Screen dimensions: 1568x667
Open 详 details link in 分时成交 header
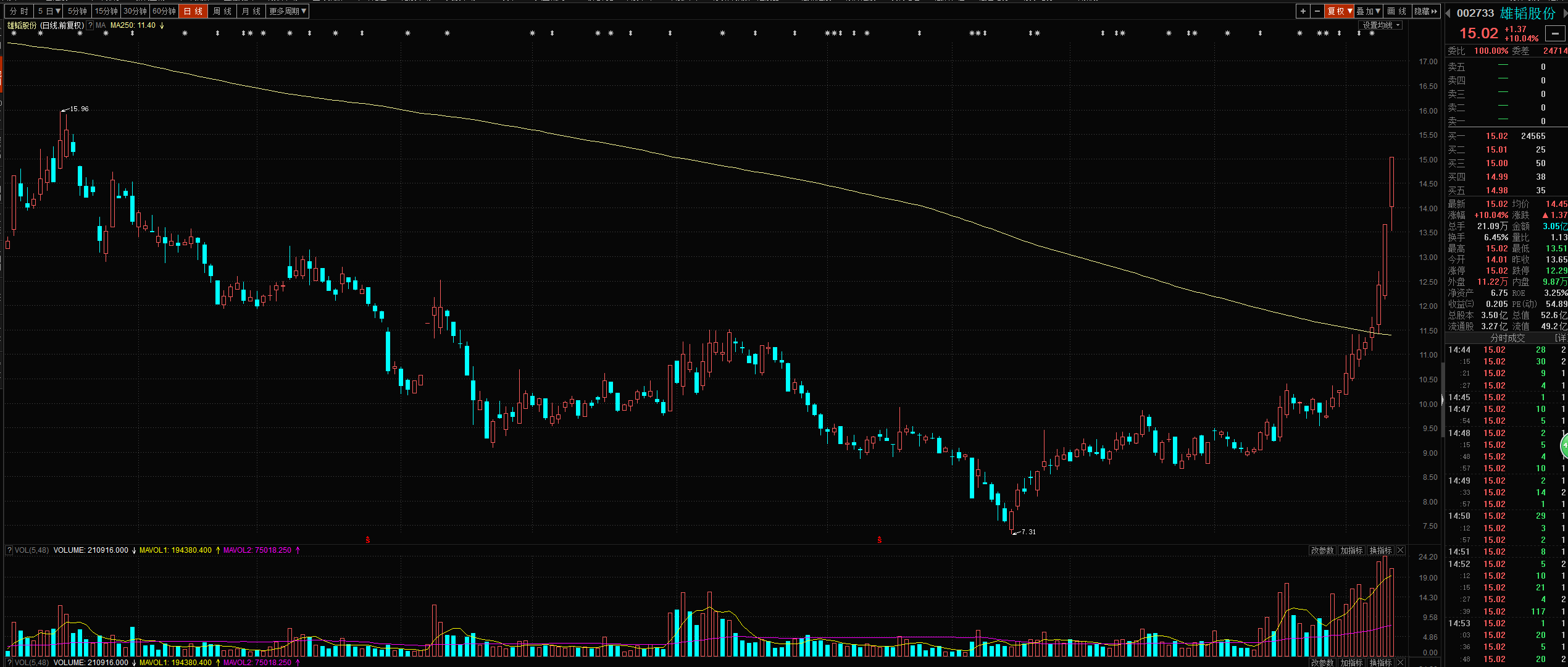[x=1561, y=338]
